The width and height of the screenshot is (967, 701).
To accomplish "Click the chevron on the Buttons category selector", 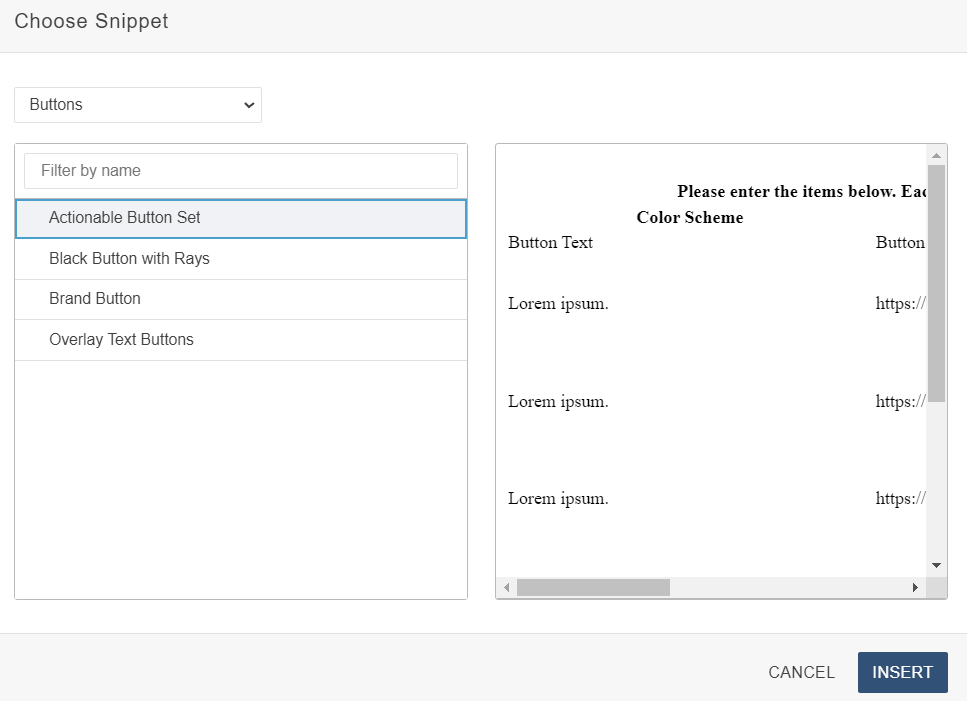I will 249,105.
